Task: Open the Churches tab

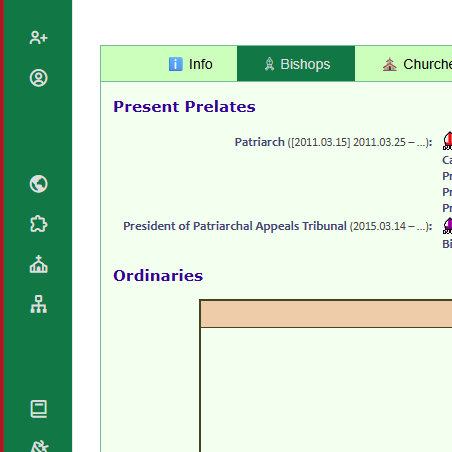Action: click(404, 64)
